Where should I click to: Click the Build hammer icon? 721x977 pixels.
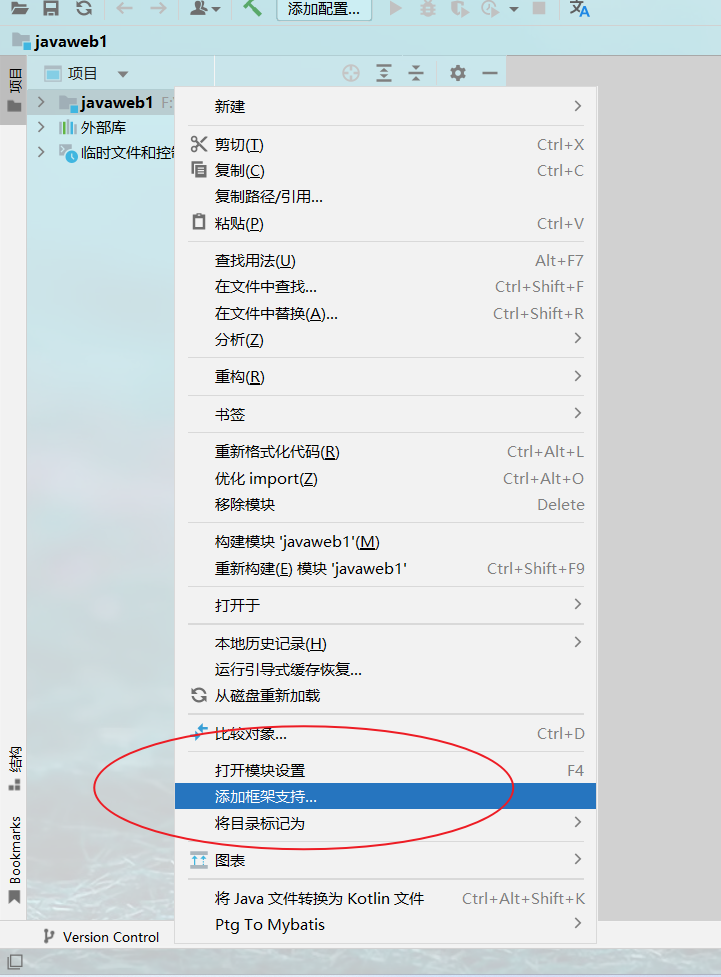pos(252,8)
